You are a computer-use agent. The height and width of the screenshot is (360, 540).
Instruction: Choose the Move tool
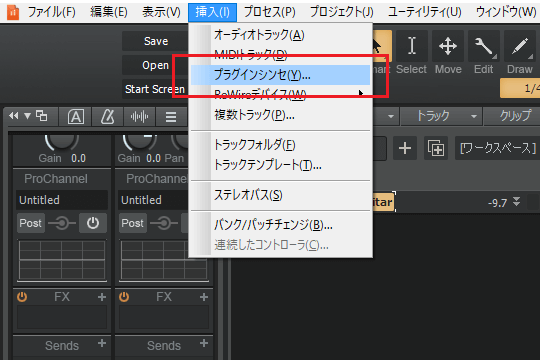click(x=448, y=53)
